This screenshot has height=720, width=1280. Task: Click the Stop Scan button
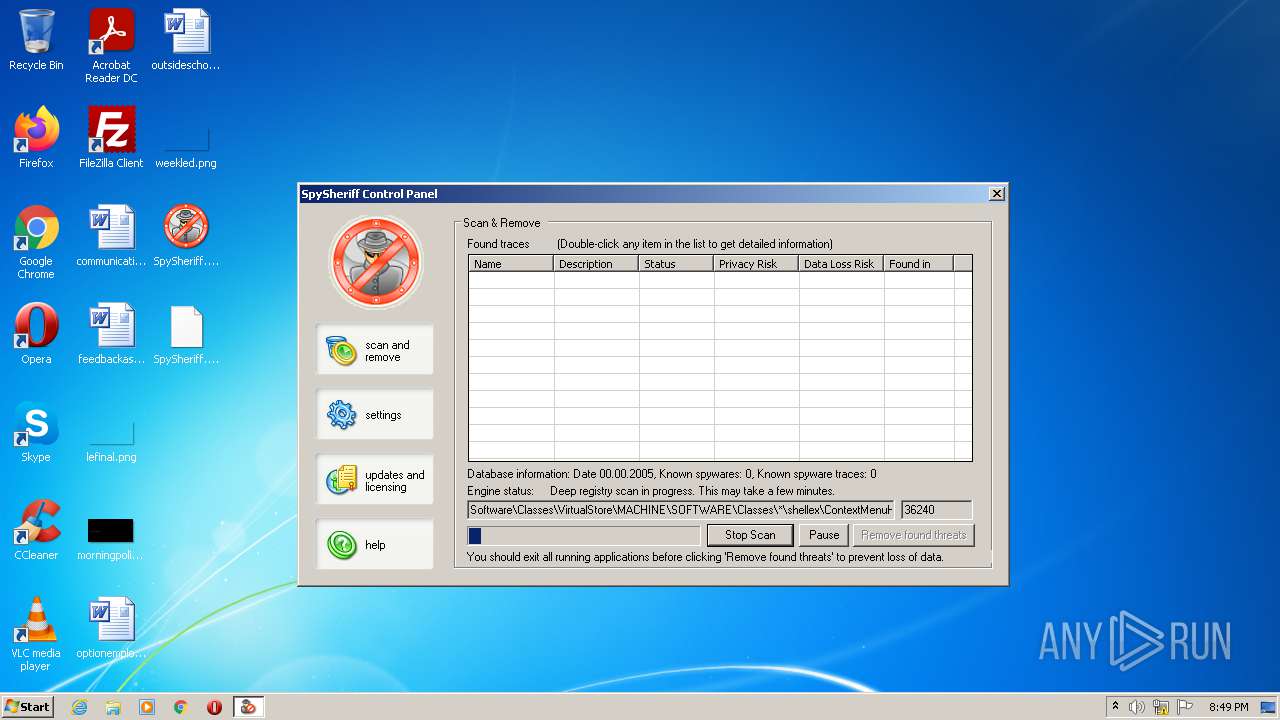750,535
